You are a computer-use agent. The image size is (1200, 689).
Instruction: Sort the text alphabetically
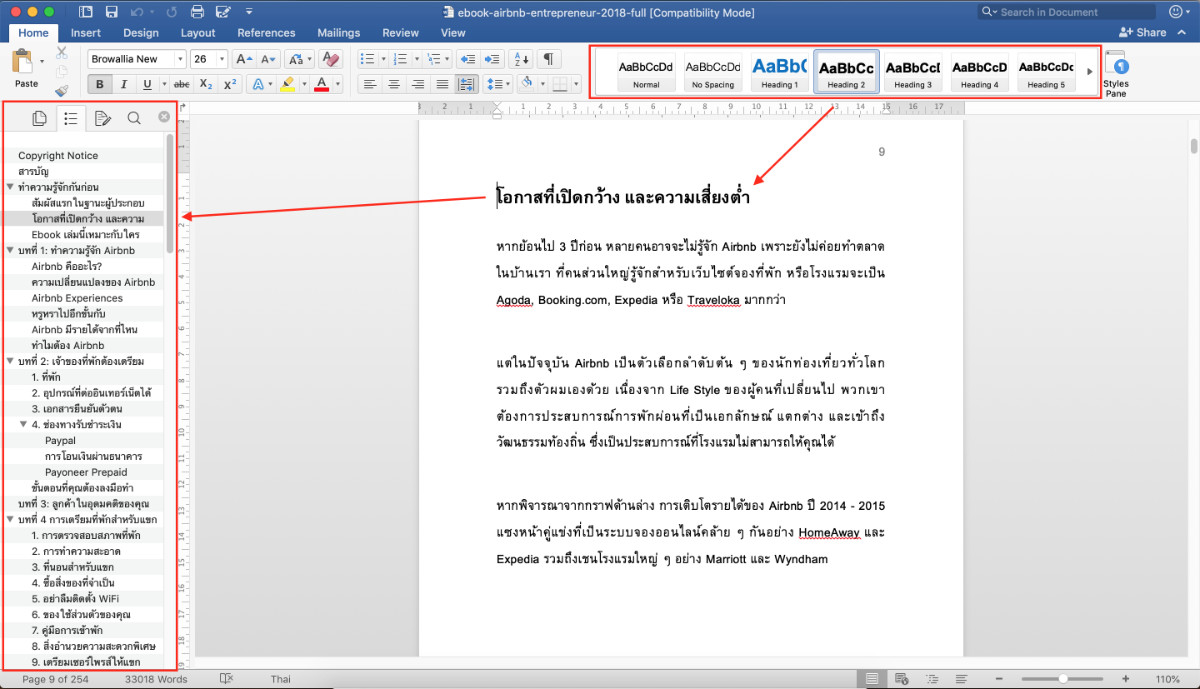(520, 59)
